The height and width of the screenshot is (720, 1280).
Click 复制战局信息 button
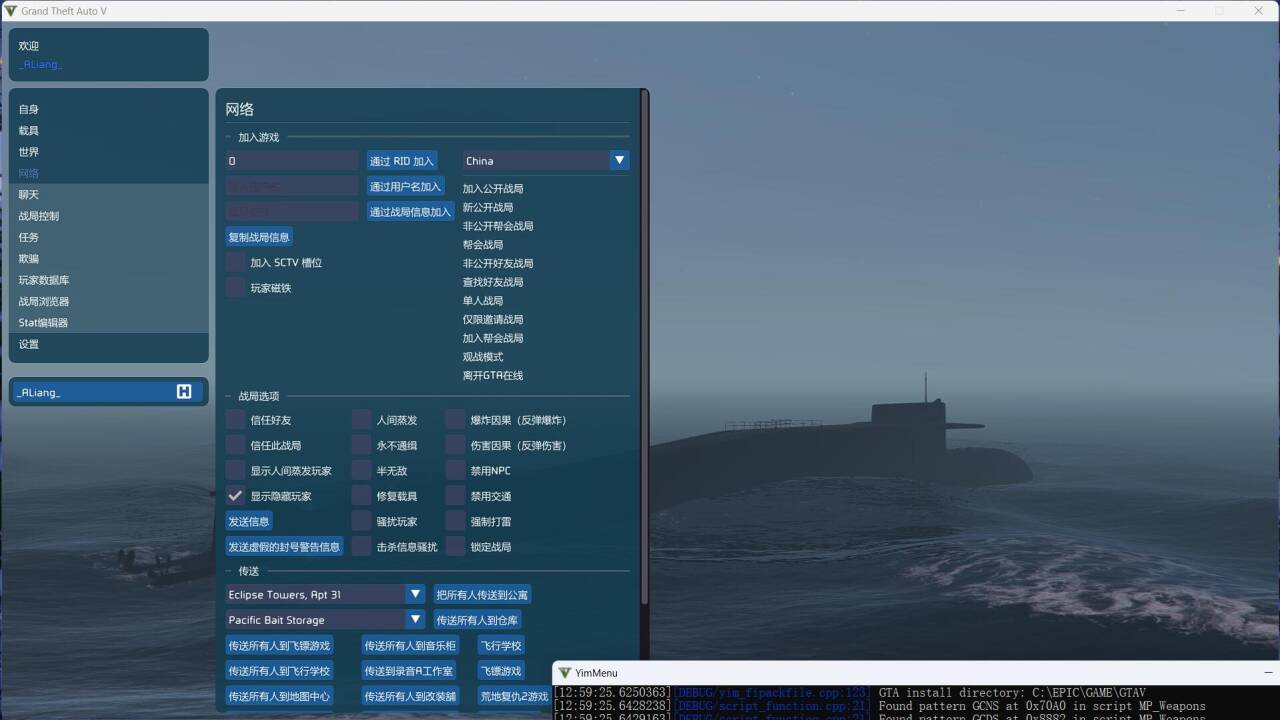pos(259,237)
